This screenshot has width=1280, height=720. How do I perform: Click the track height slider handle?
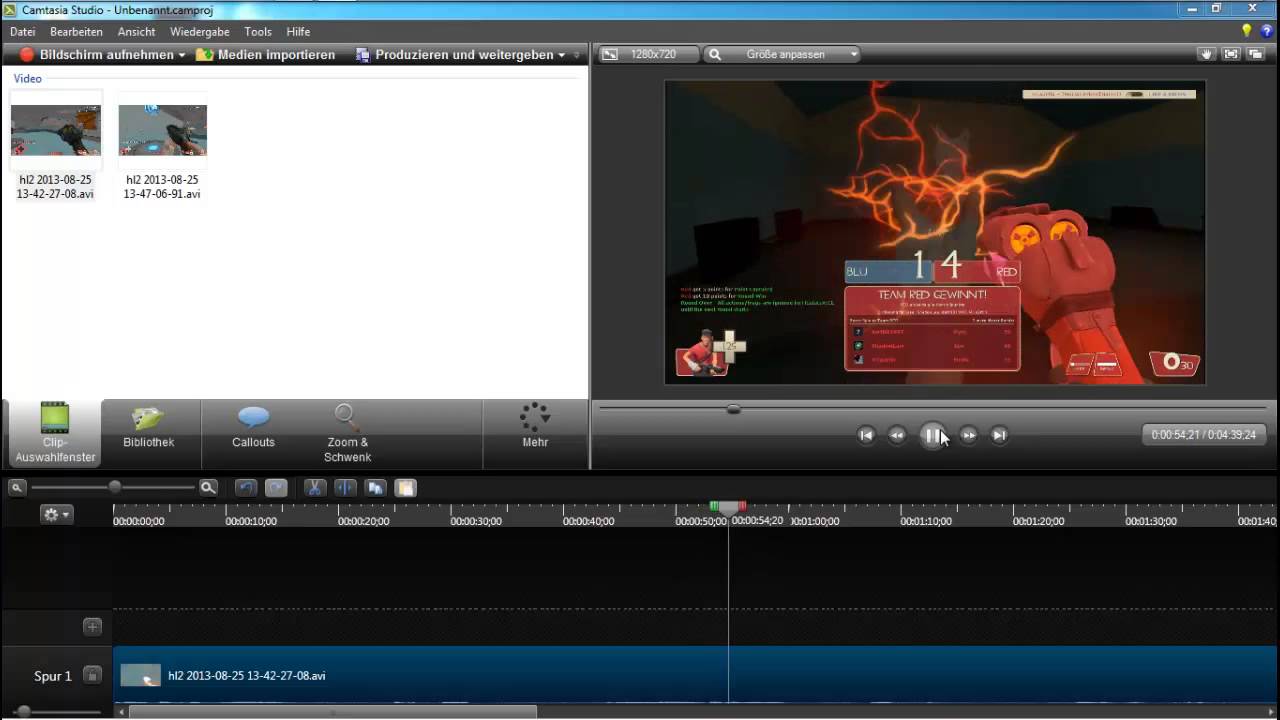24,711
